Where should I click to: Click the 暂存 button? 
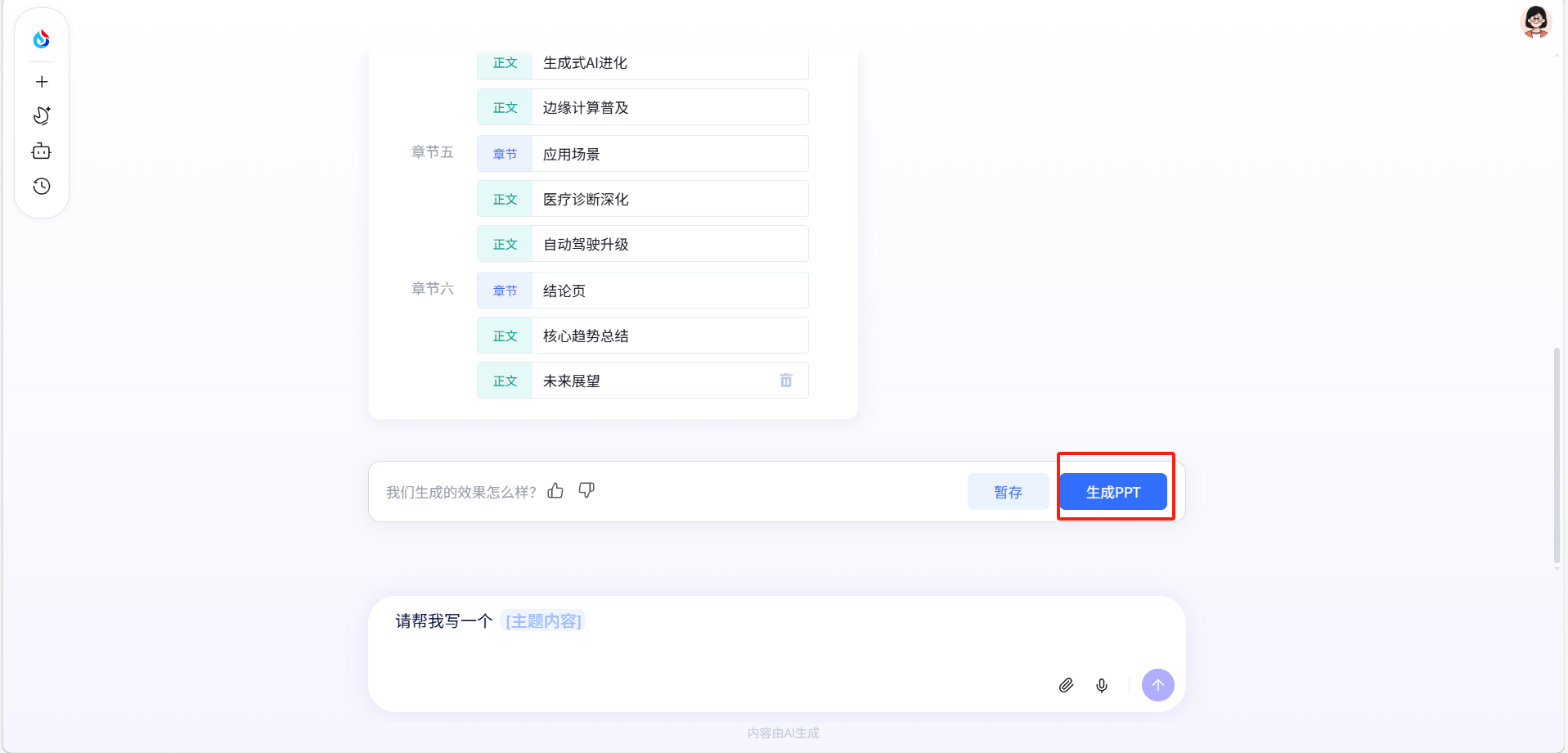pyautogui.click(x=1008, y=492)
